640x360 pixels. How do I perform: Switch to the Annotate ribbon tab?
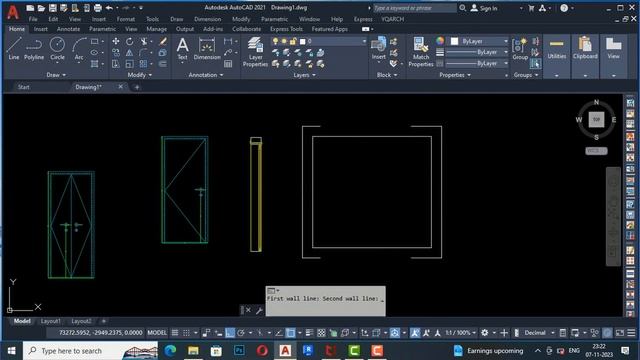pyautogui.click(x=68, y=29)
